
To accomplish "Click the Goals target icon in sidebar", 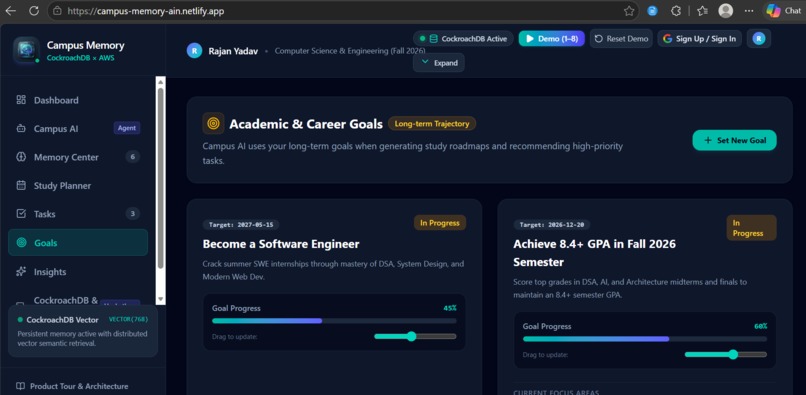I will [x=21, y=243].
